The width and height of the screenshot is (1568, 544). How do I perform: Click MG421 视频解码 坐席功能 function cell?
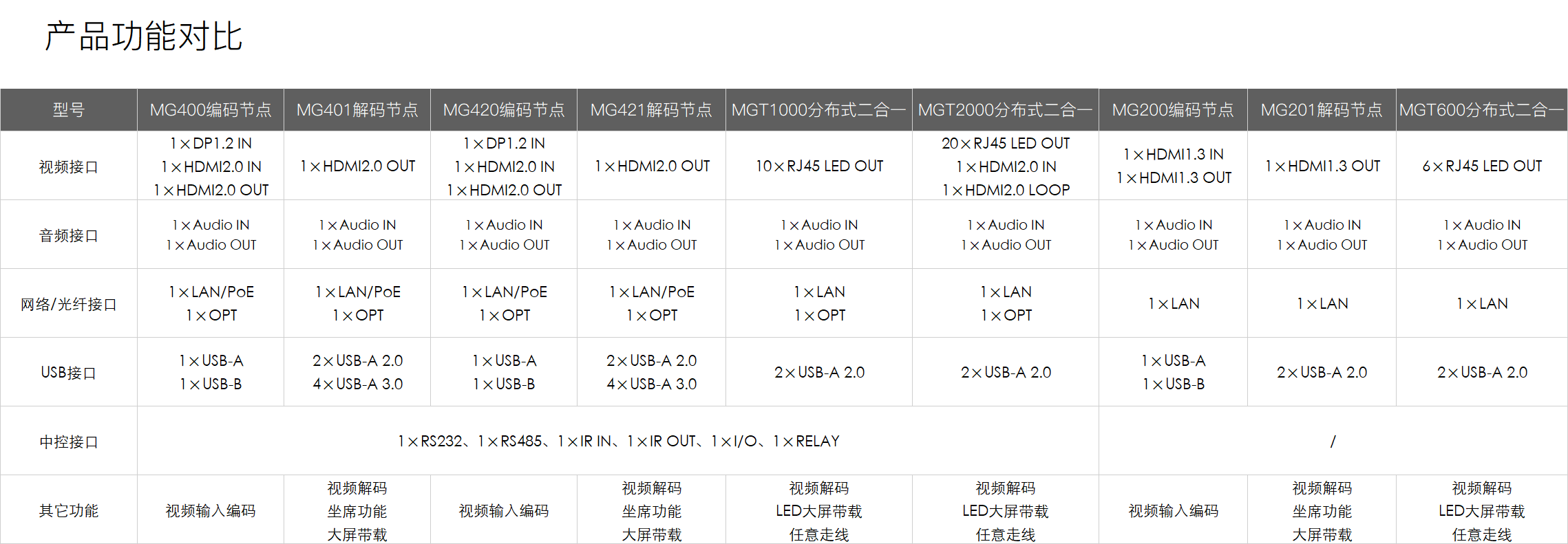coord(651,510)
